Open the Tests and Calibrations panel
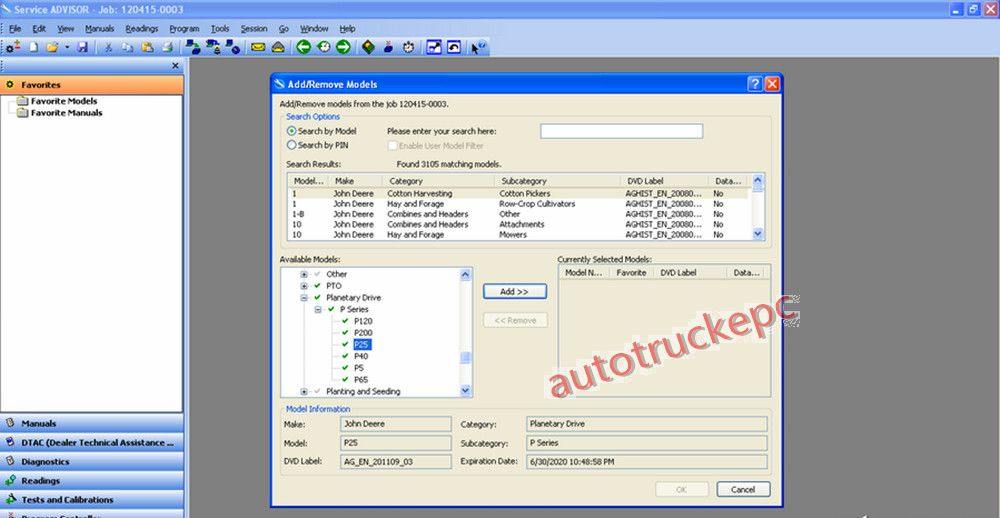Viewport: 1000px width, 518px height. (x=92, y=500)
